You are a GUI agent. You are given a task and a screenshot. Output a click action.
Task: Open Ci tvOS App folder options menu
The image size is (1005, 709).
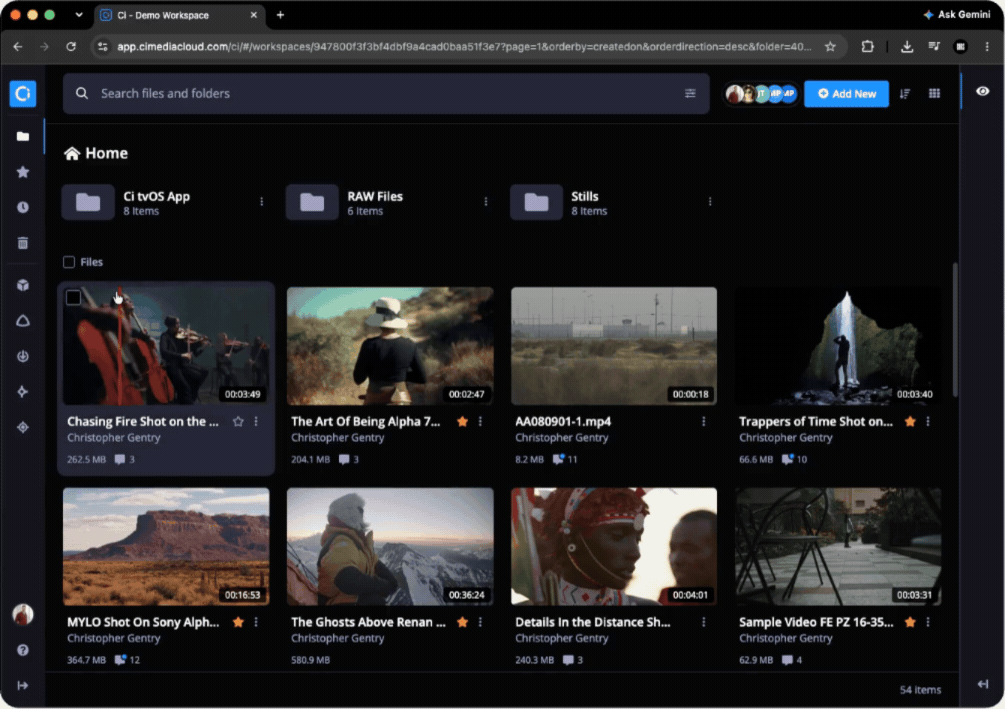tap(262, 202)
